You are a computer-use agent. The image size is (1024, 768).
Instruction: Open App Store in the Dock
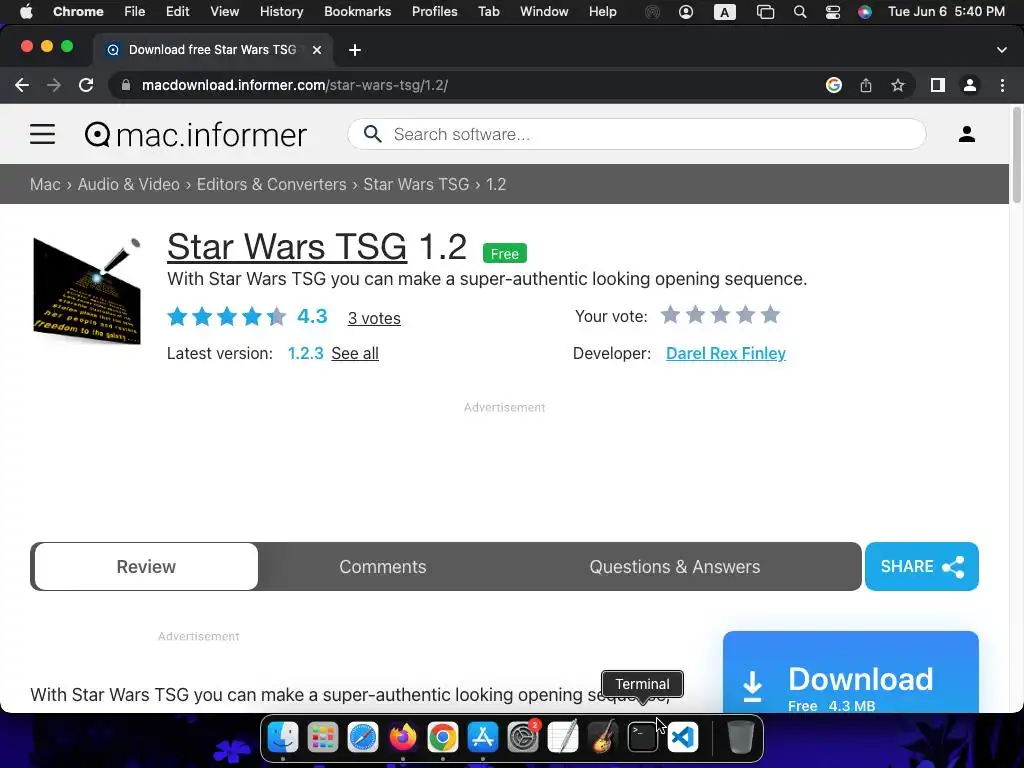tap(483, 737)
